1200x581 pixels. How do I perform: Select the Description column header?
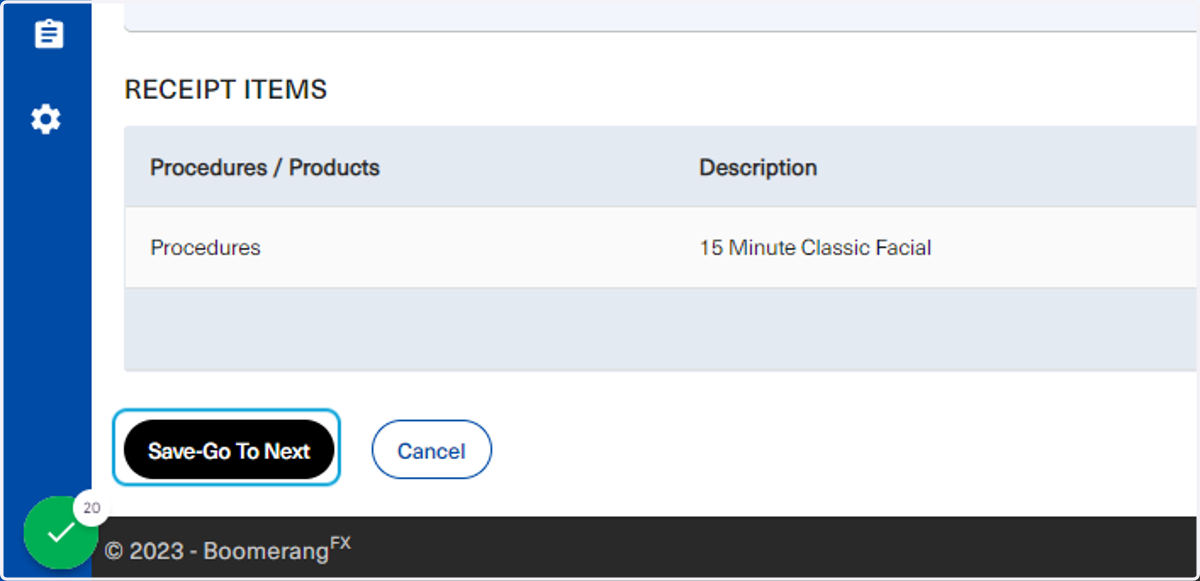tap(758, 168)
